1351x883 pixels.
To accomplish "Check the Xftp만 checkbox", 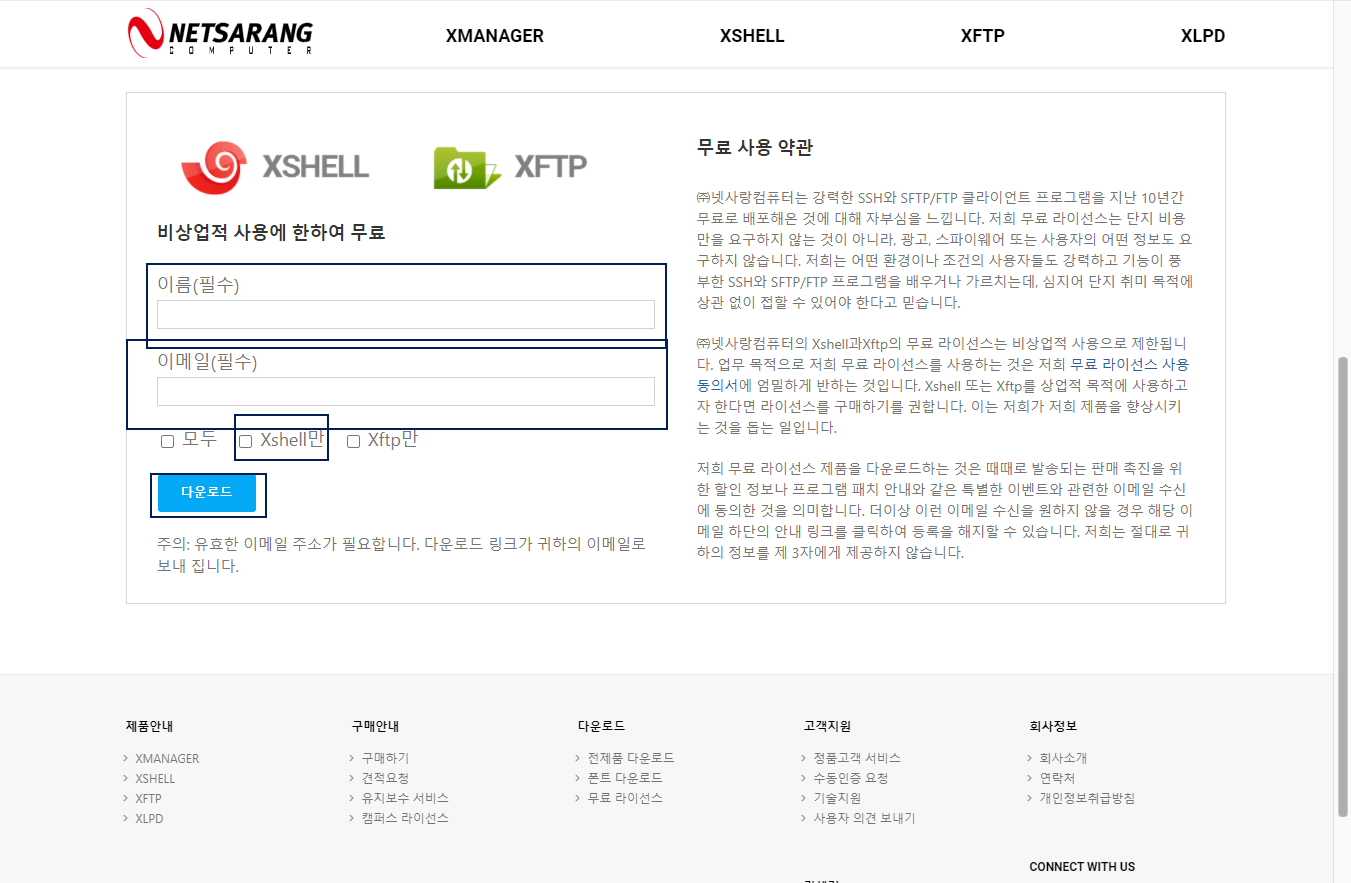I will (353, 441).
